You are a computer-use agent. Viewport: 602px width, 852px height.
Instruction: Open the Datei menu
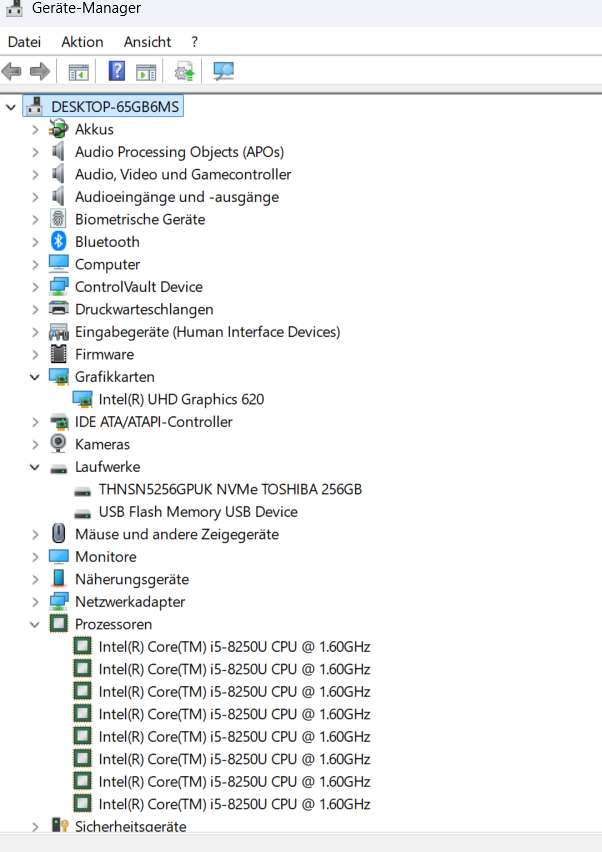pos(24,42)
